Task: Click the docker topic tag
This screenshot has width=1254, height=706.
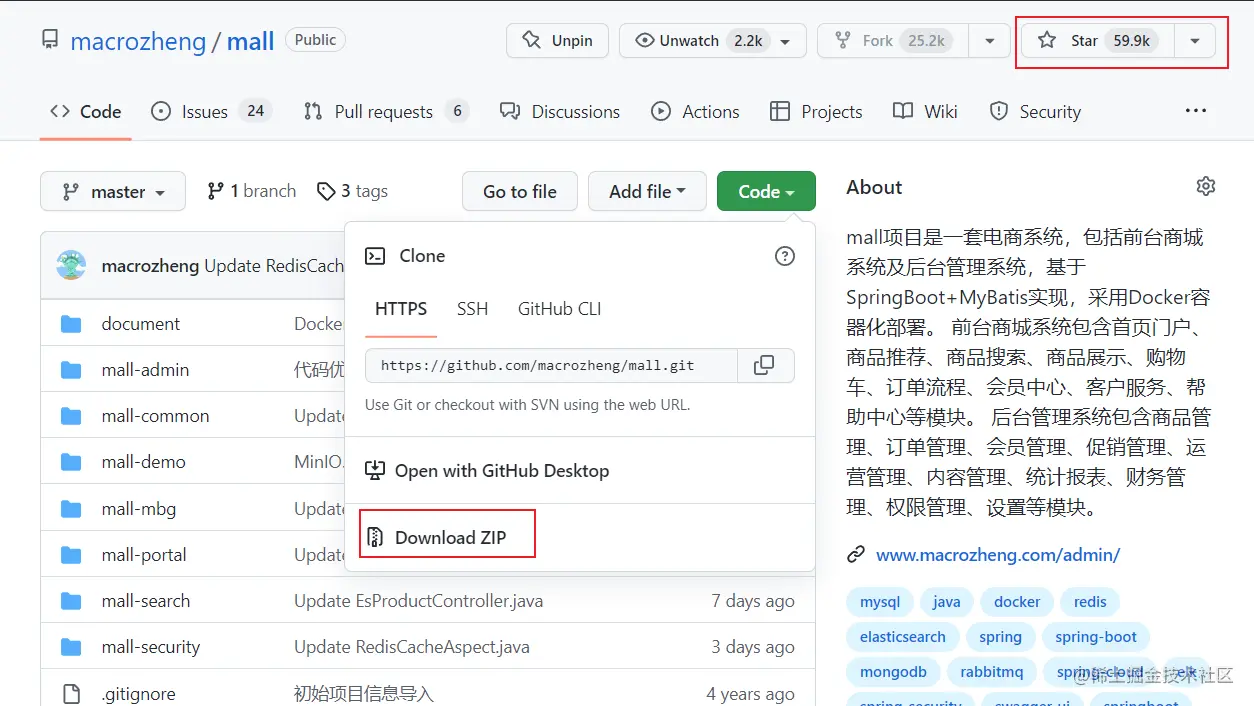Action: (x=1017, y=602)
